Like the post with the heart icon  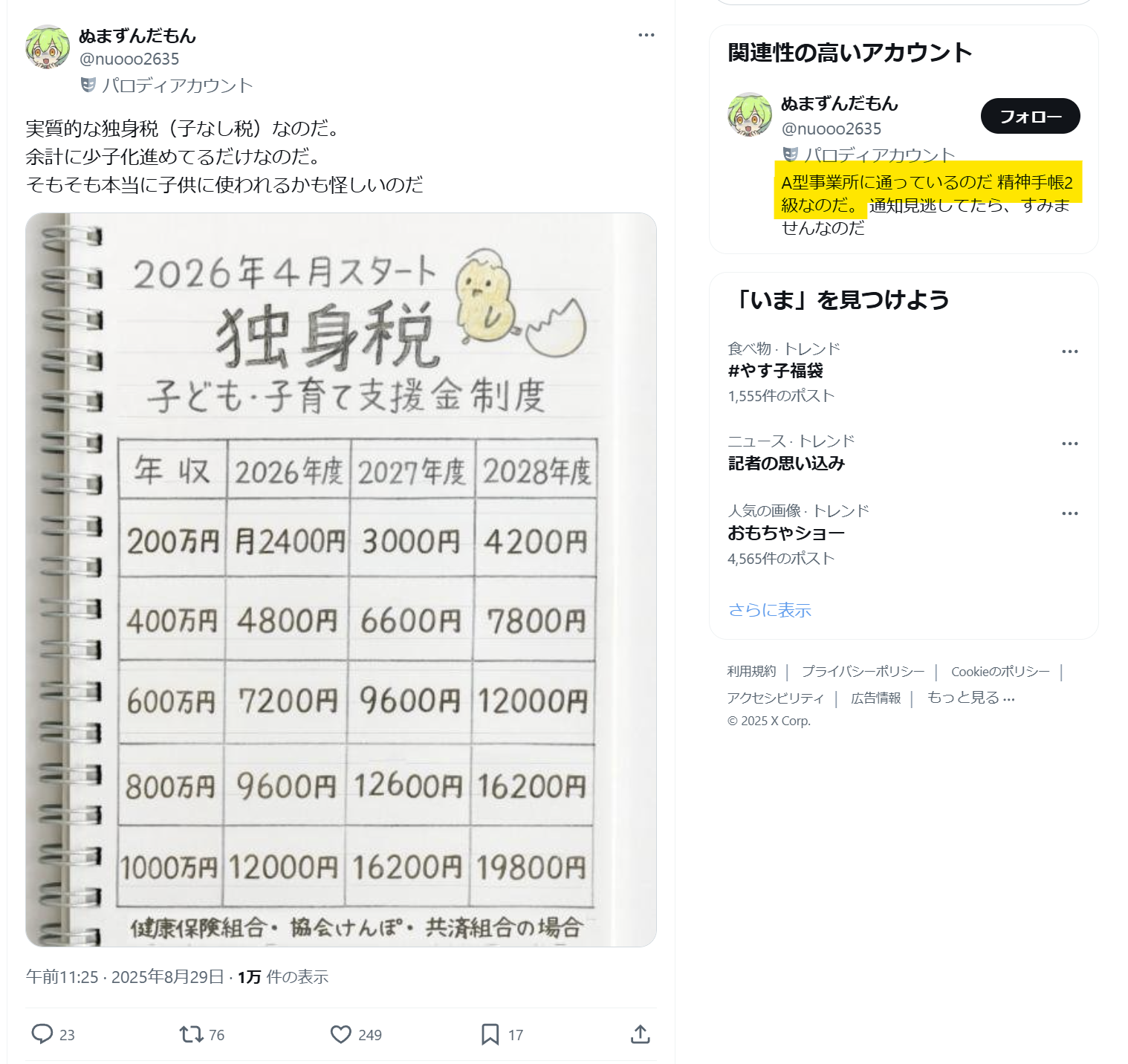pyautogui.click(x=341, y=1034)
